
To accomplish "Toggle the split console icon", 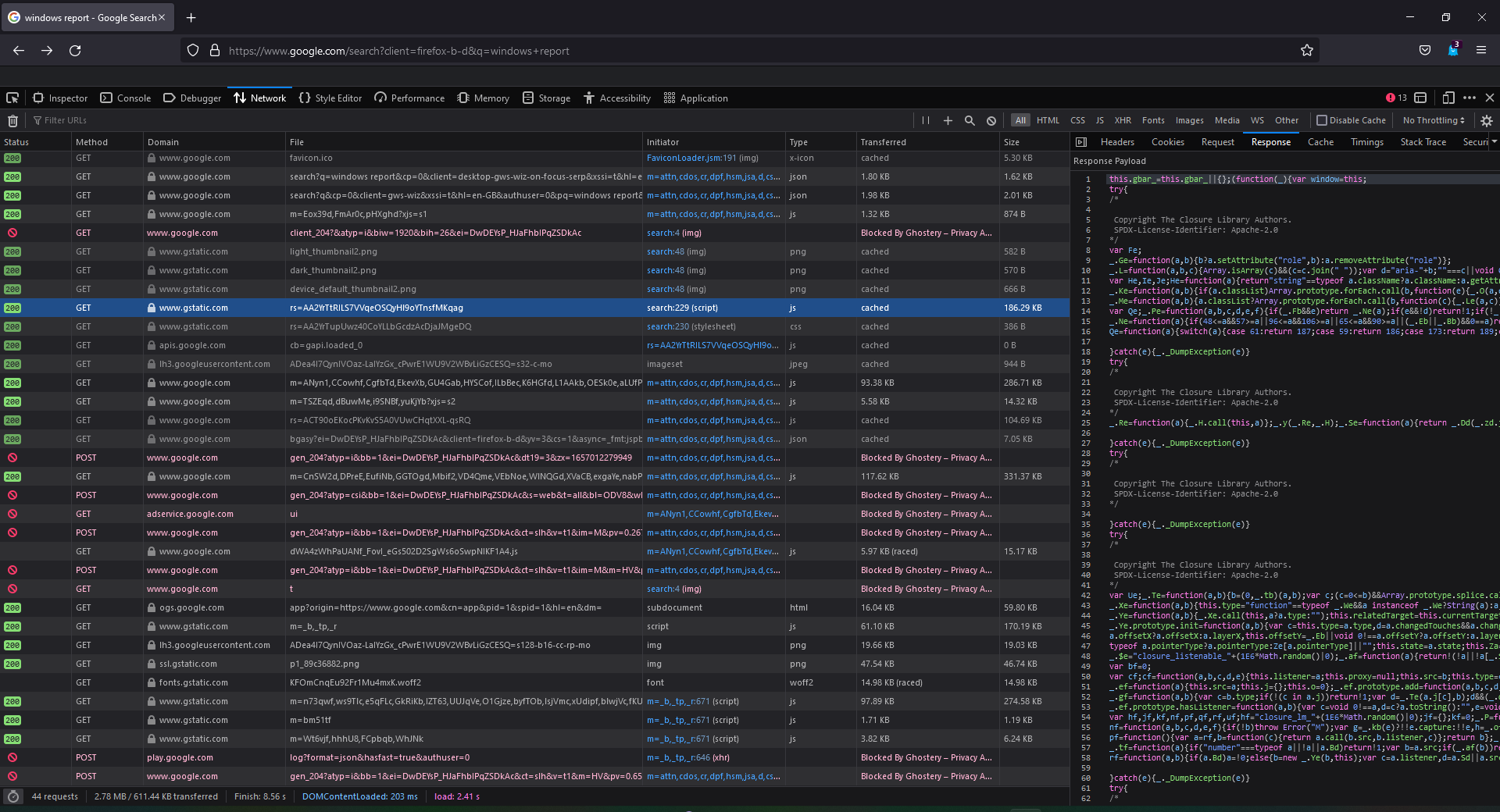I will tap(1421, 98).
